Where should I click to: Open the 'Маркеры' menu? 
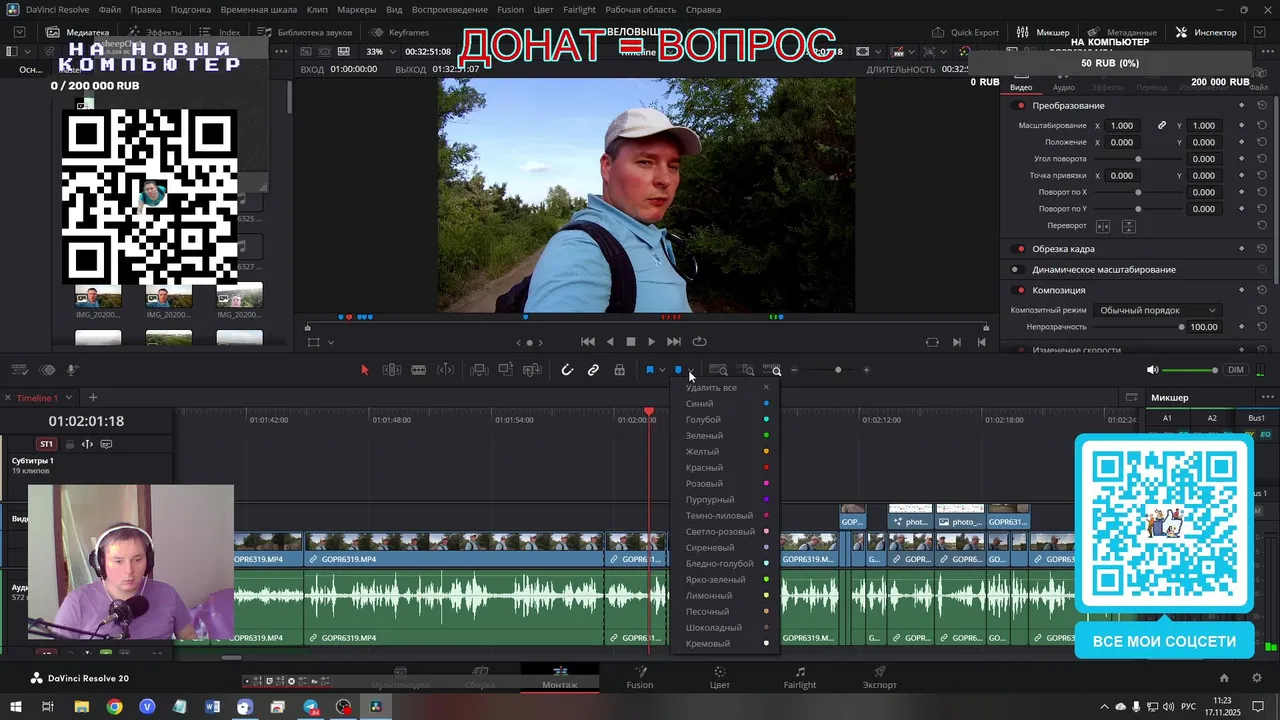pos(356,9)
